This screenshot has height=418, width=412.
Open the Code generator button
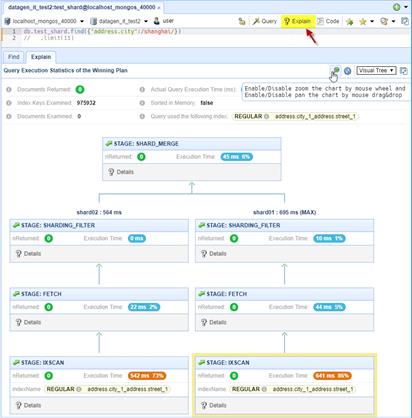tap(328, 21)
